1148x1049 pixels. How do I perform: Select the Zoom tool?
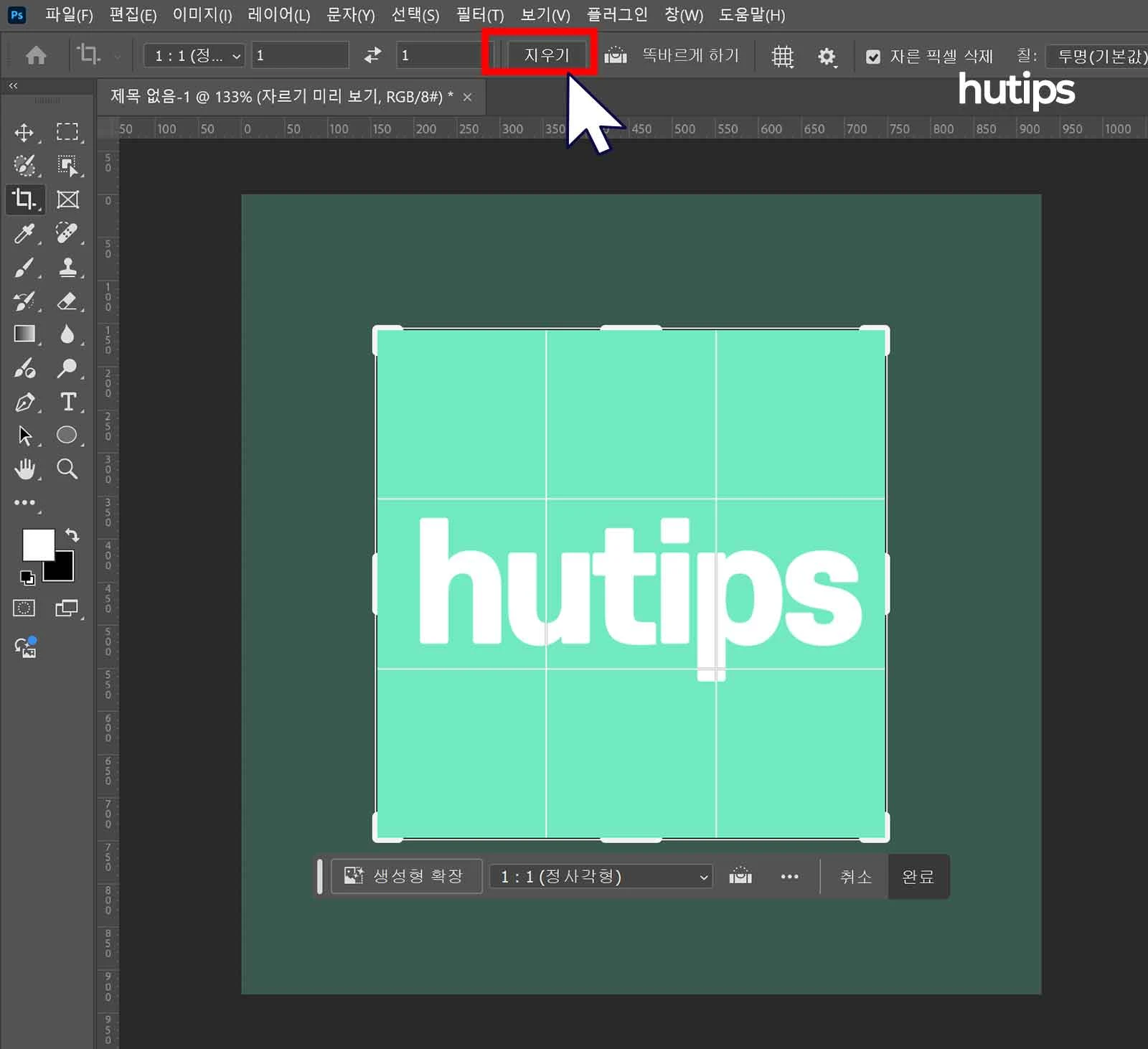click(x=67, y=469)
